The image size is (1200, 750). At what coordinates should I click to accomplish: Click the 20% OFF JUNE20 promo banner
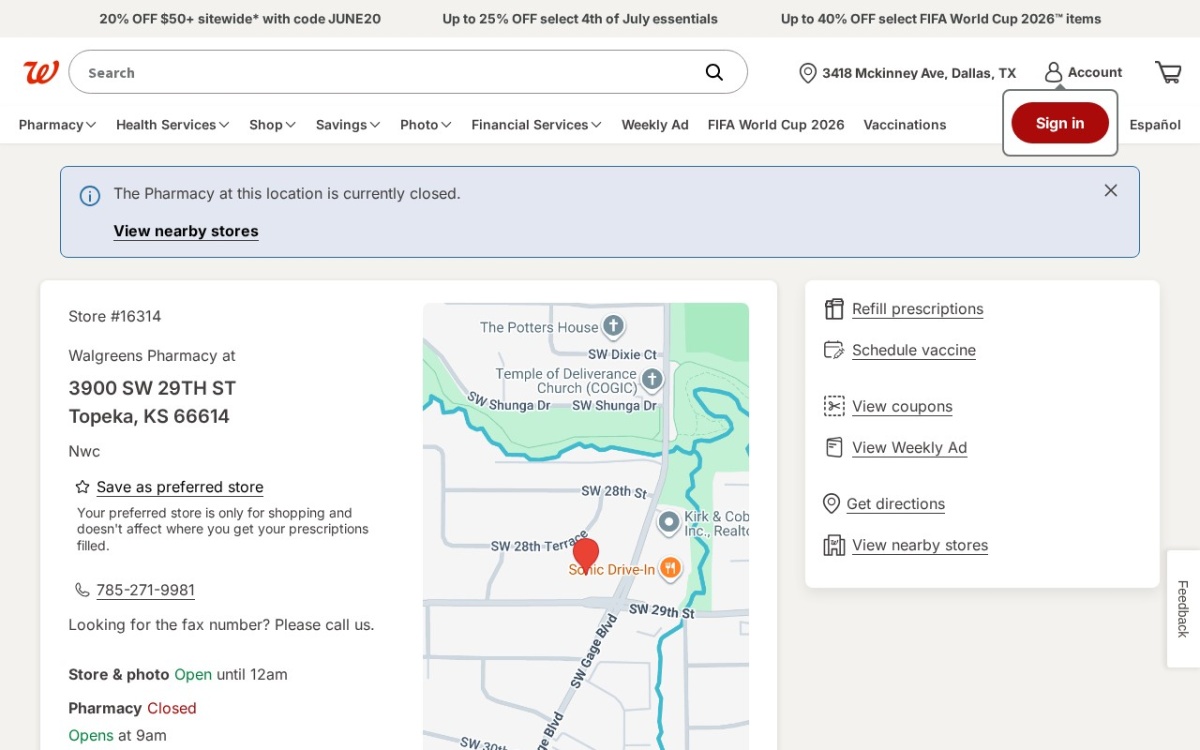coord(240,19)
